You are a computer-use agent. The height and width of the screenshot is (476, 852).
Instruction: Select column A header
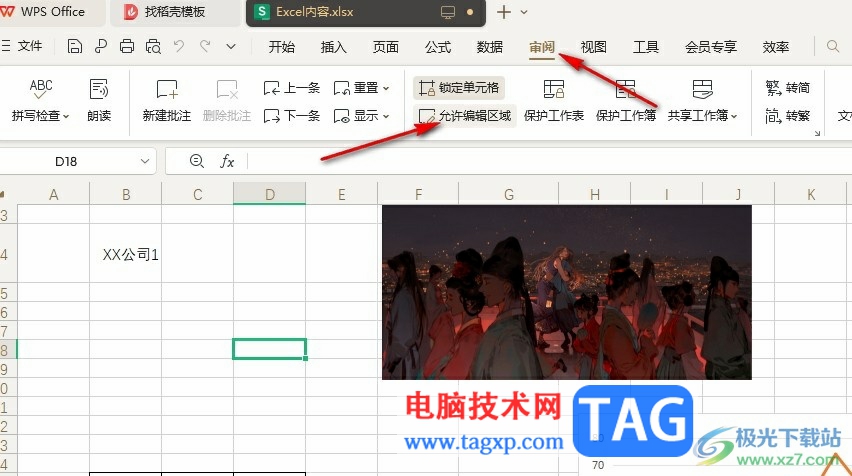tap(53, 195)
